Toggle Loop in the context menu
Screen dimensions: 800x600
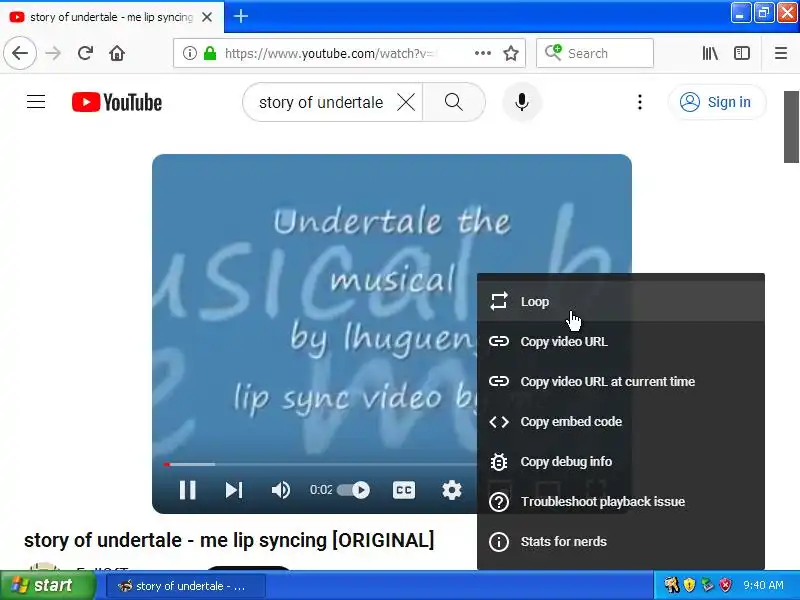[x=621, y=302]
